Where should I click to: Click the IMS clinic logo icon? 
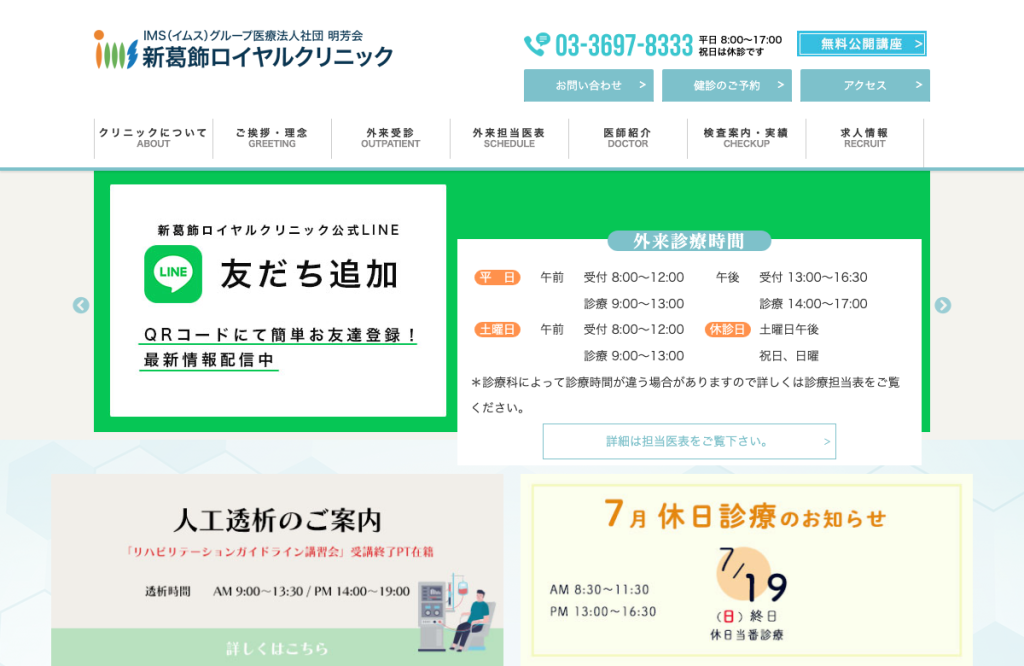coord(116,50)
